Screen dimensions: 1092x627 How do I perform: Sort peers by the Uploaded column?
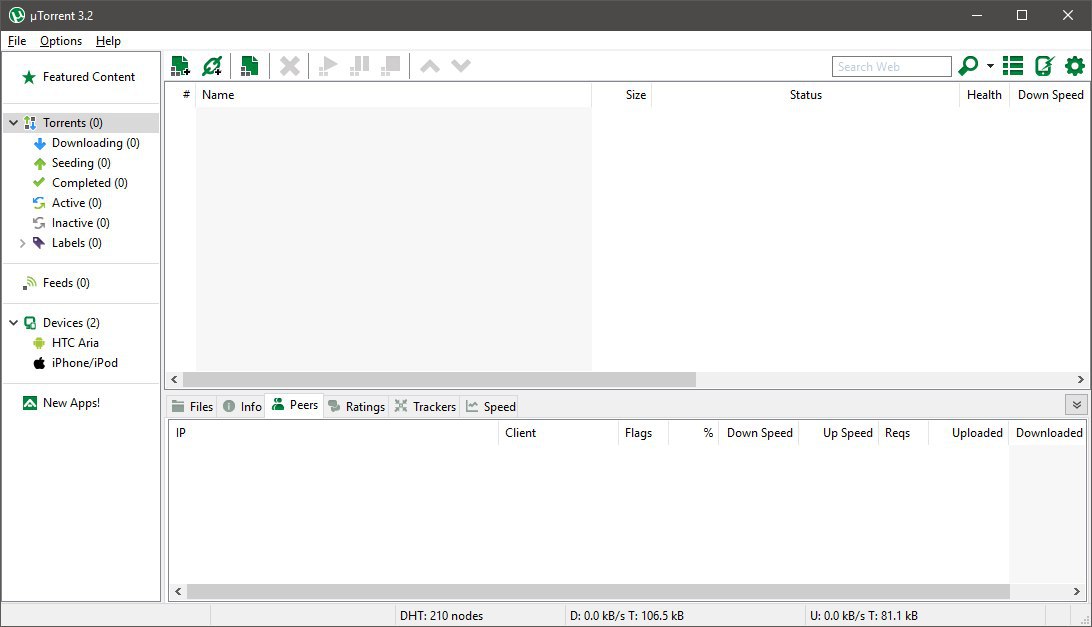coord(969,433)
